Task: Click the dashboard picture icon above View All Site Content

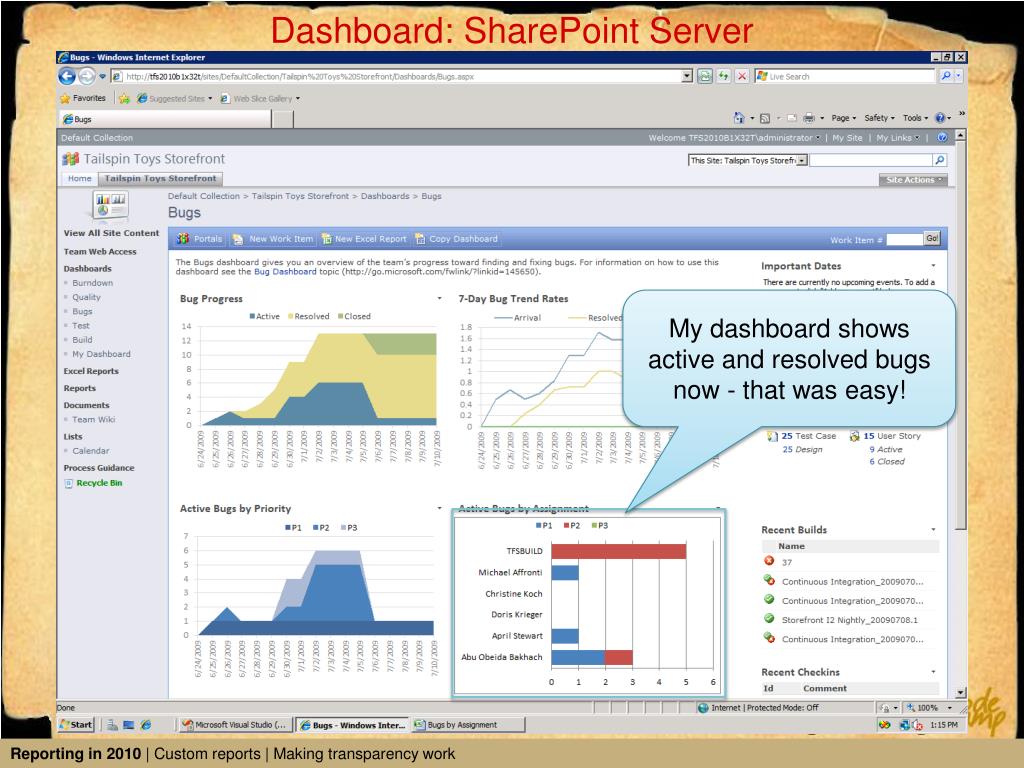Action: click(x=110, y=205)
